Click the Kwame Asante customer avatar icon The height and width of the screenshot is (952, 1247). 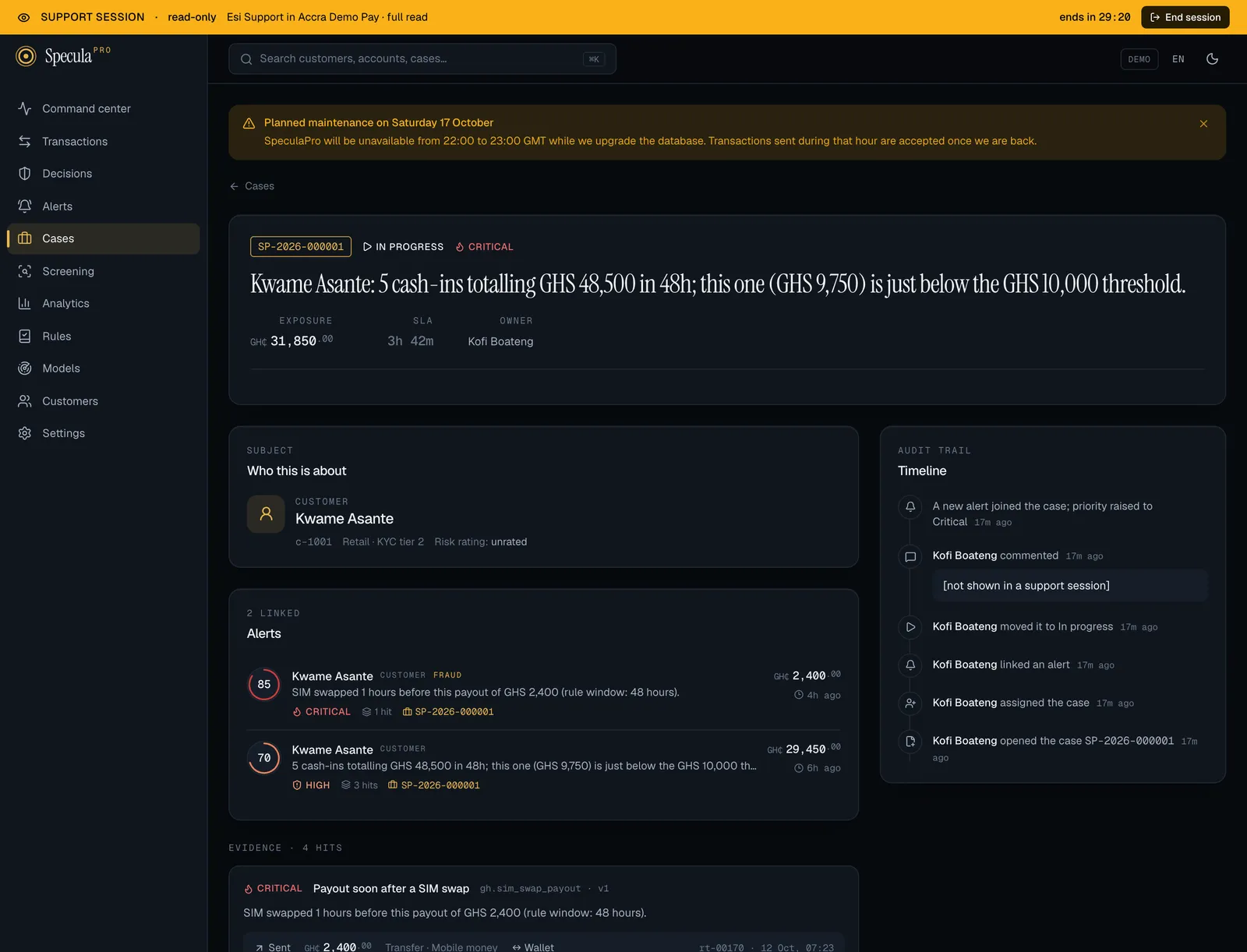(x=266, y=514)
